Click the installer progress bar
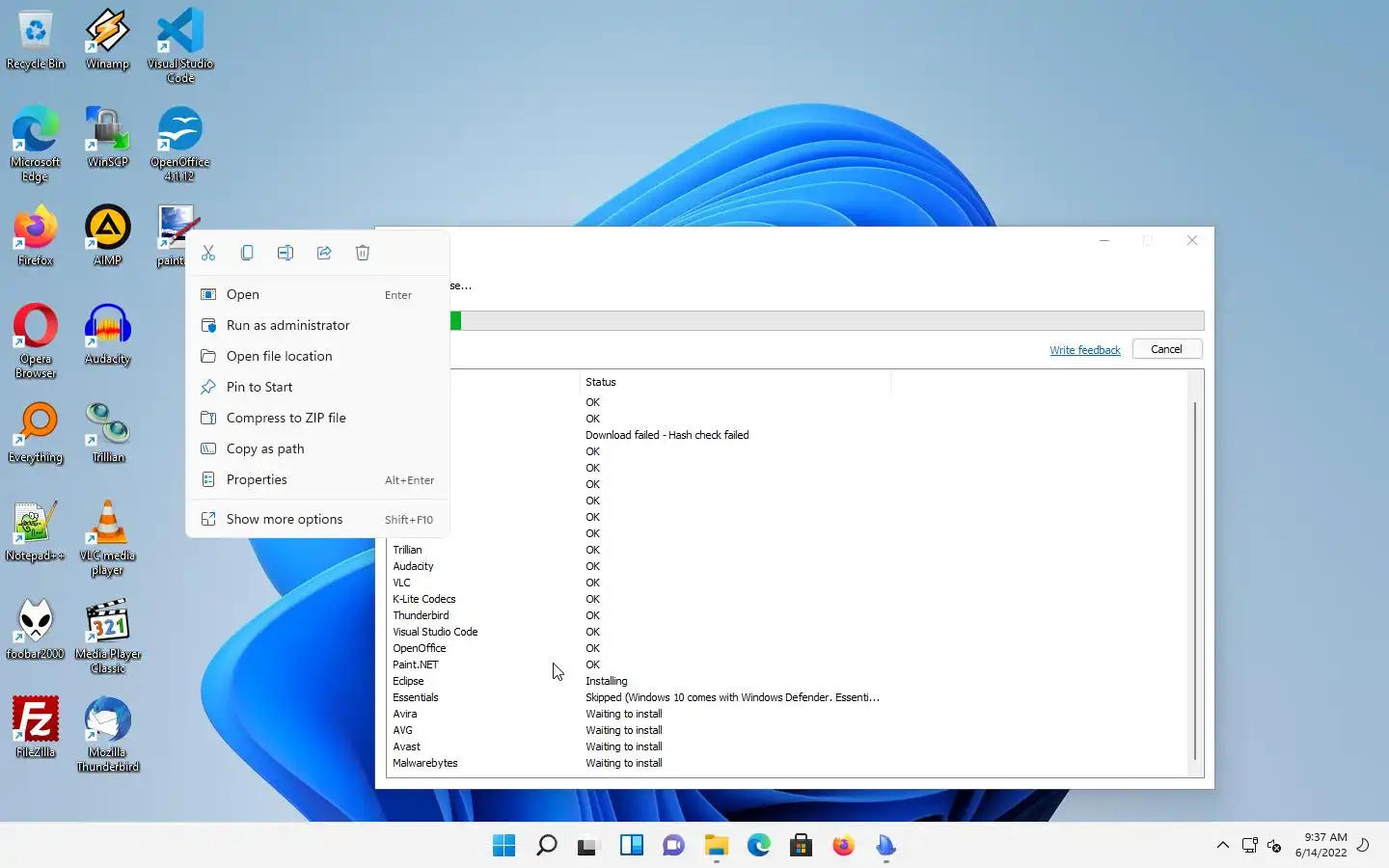 click(827, 321)
